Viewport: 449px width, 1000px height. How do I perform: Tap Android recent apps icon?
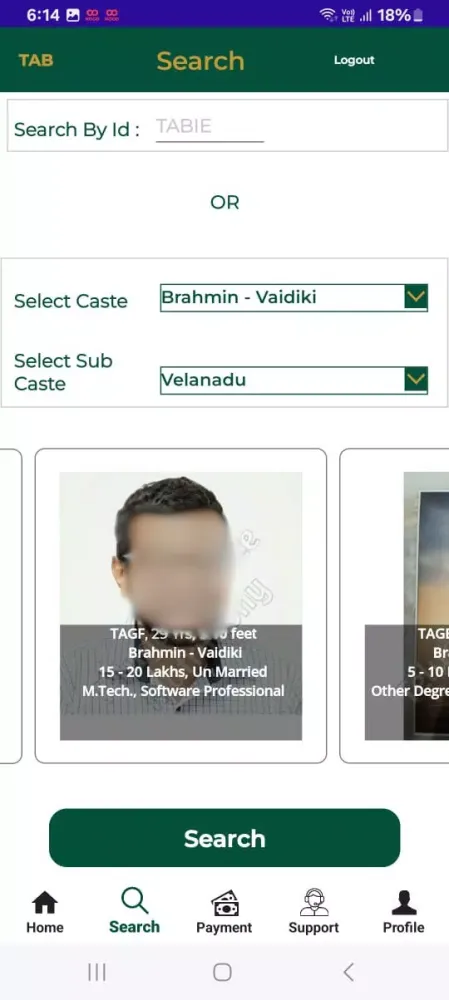(x=97, y=972)
